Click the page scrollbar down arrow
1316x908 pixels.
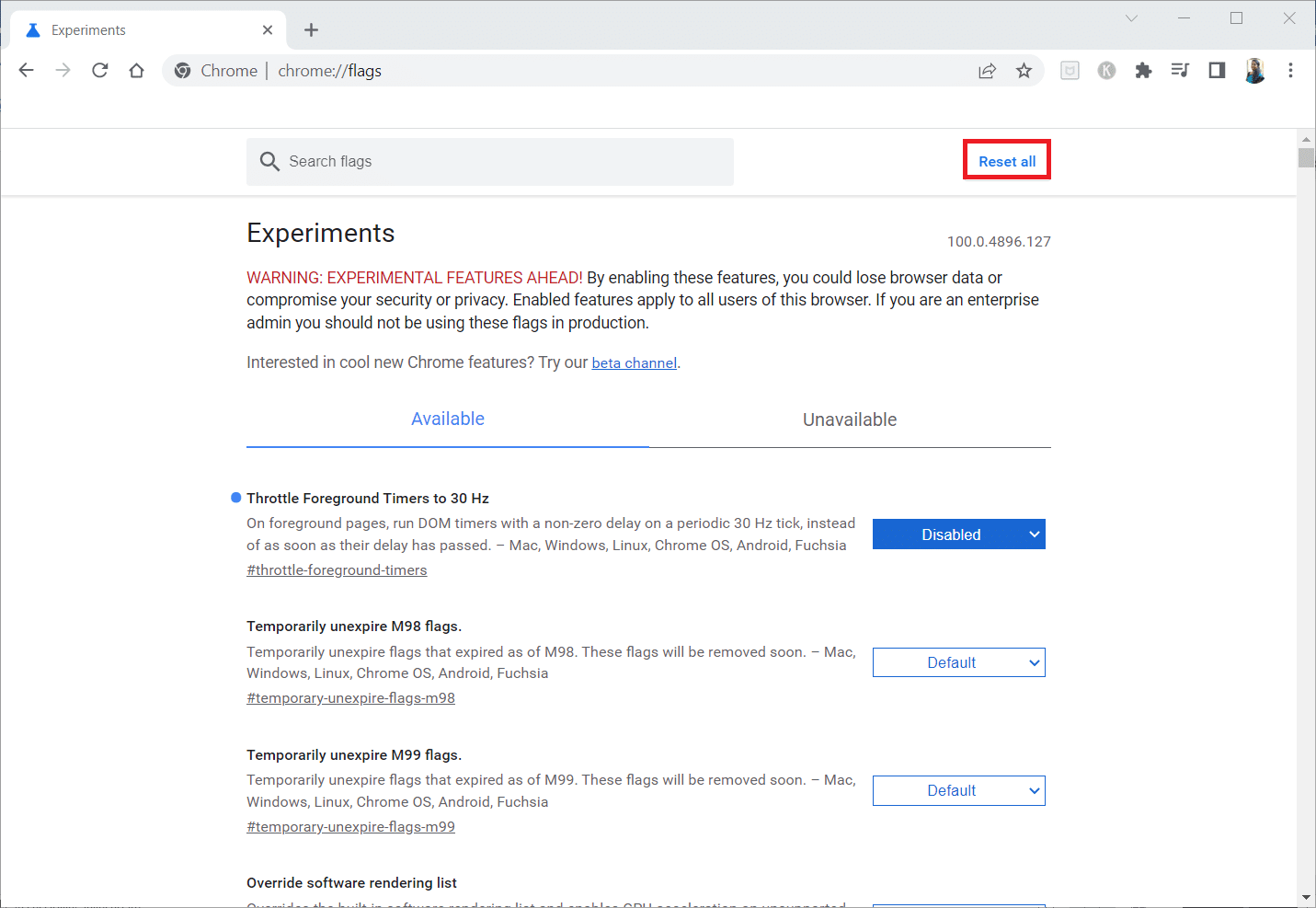point(1307,897)
